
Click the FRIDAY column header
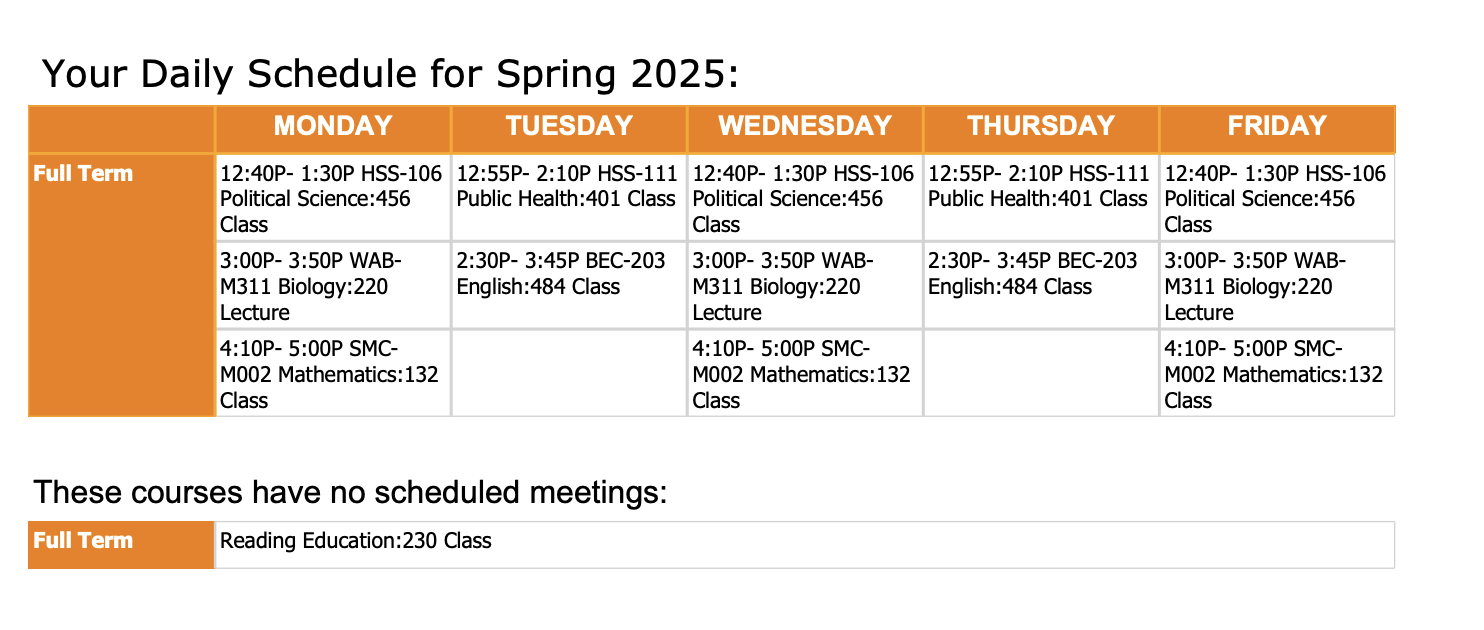pos(1277,126)
